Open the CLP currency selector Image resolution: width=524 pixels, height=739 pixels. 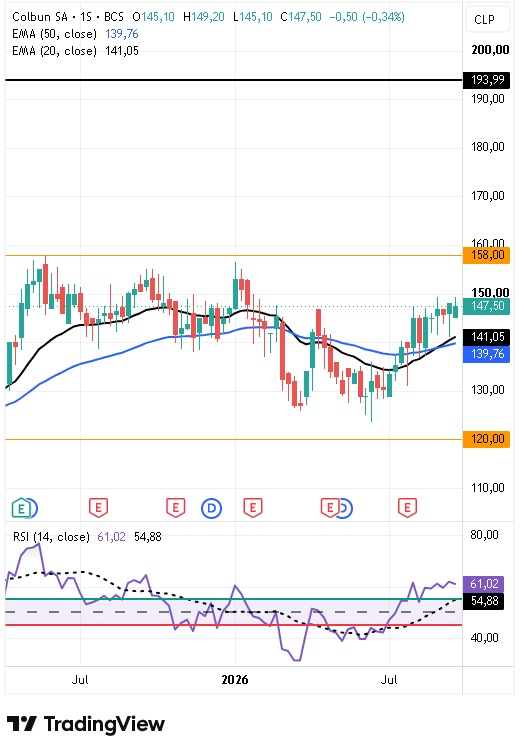[x=488, y=20]
